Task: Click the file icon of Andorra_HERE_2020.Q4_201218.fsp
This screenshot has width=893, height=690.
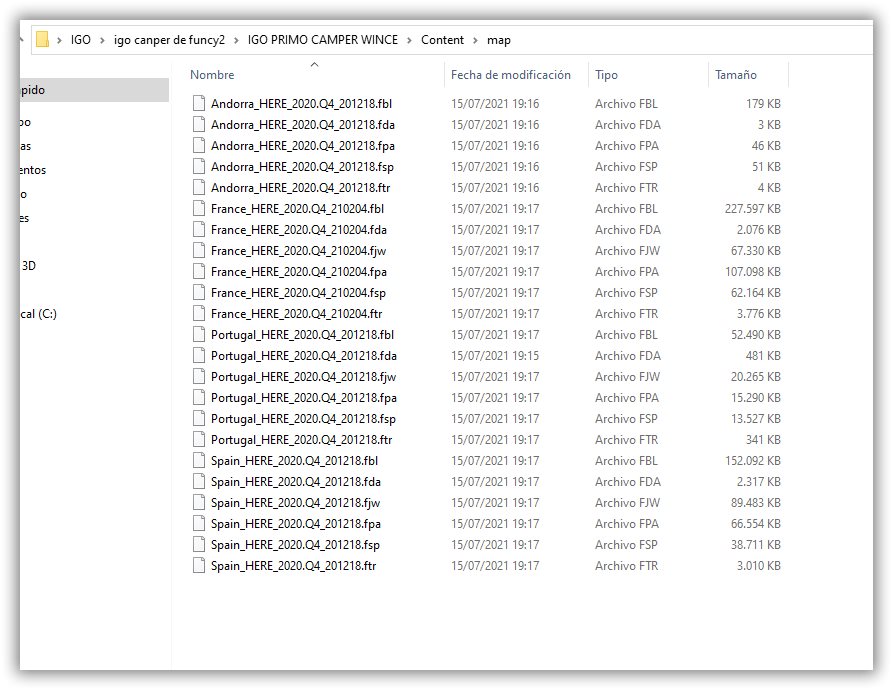Action: click(x=199, y=166)
